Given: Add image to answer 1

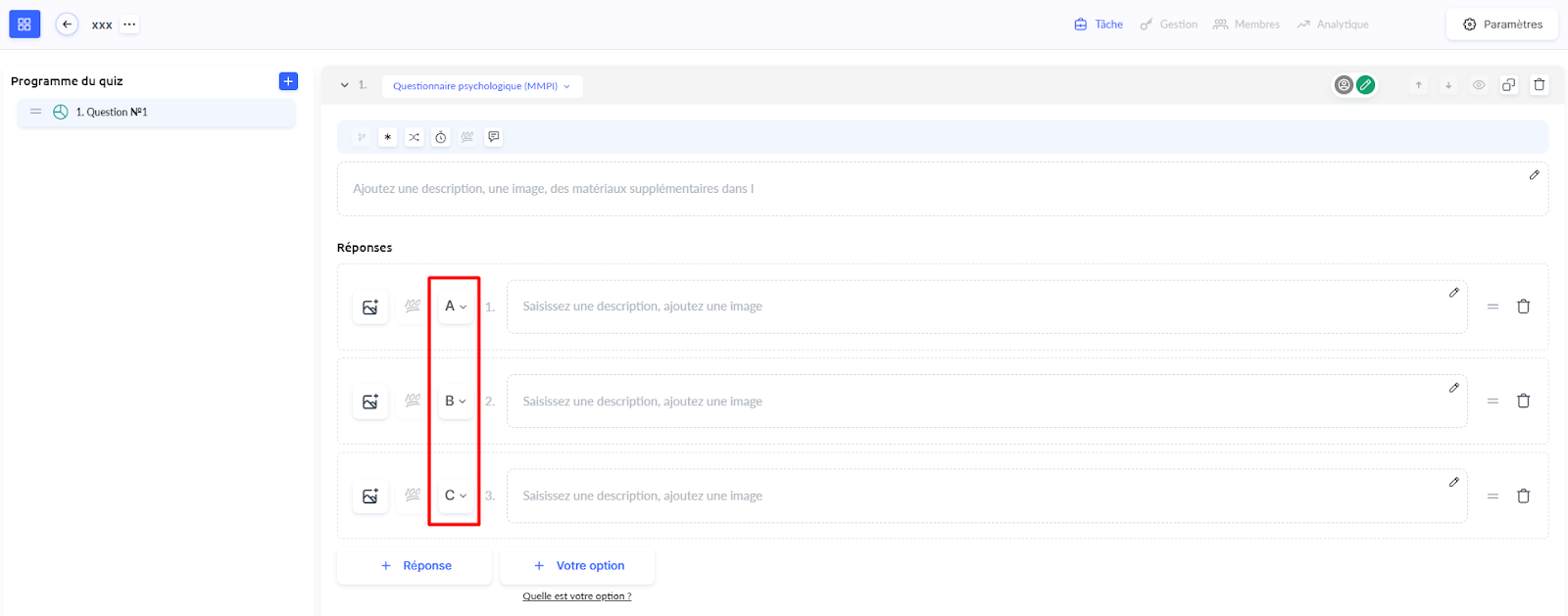Looking at the screenshot, I should tap(370, 308).
